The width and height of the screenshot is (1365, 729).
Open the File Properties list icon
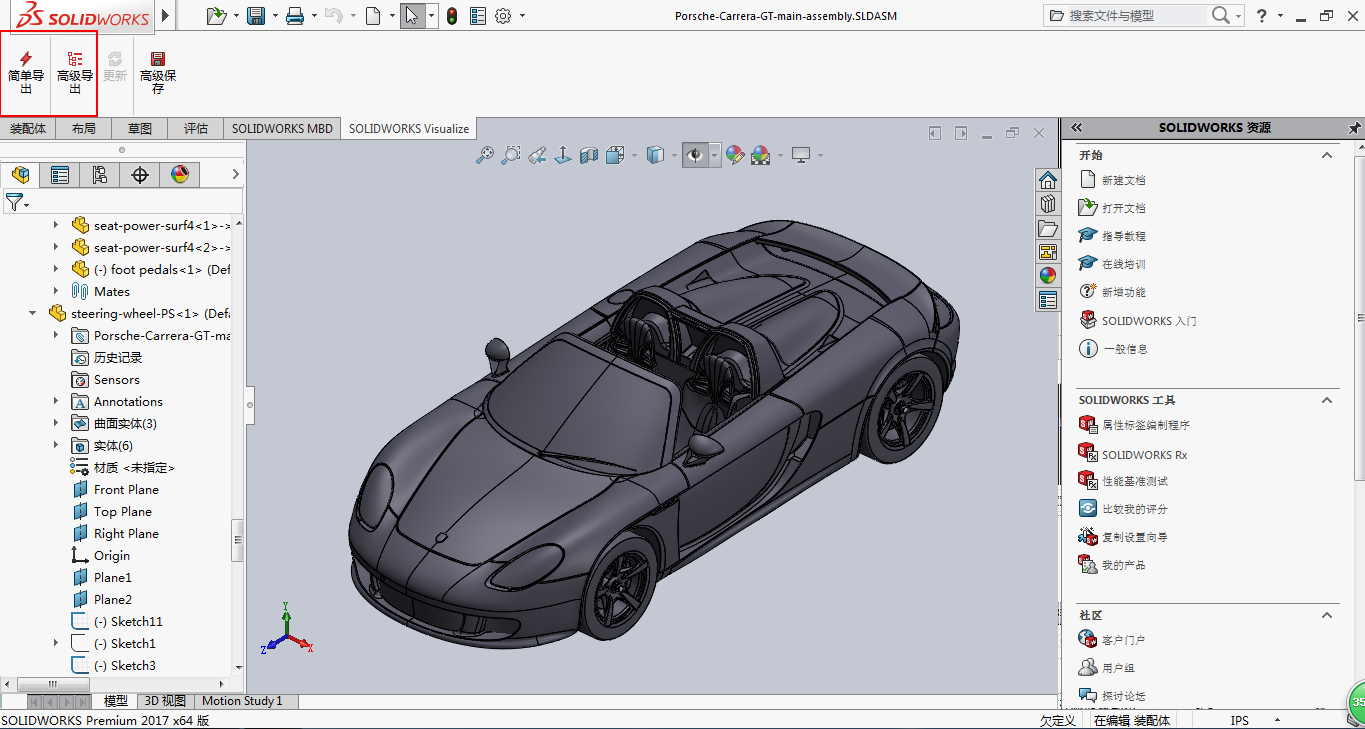pyautogui.click(x=478, y=16)
